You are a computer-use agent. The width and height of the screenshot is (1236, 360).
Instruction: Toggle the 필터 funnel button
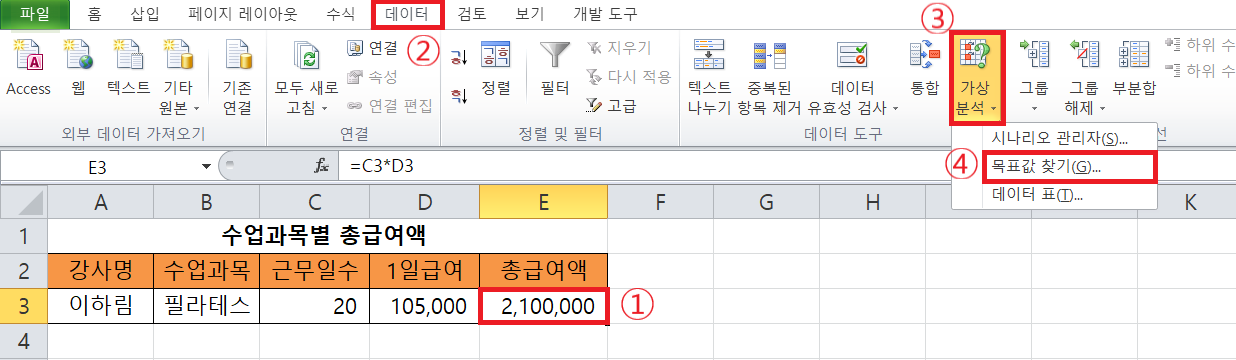pyautogui.click(x=555, y=68)
